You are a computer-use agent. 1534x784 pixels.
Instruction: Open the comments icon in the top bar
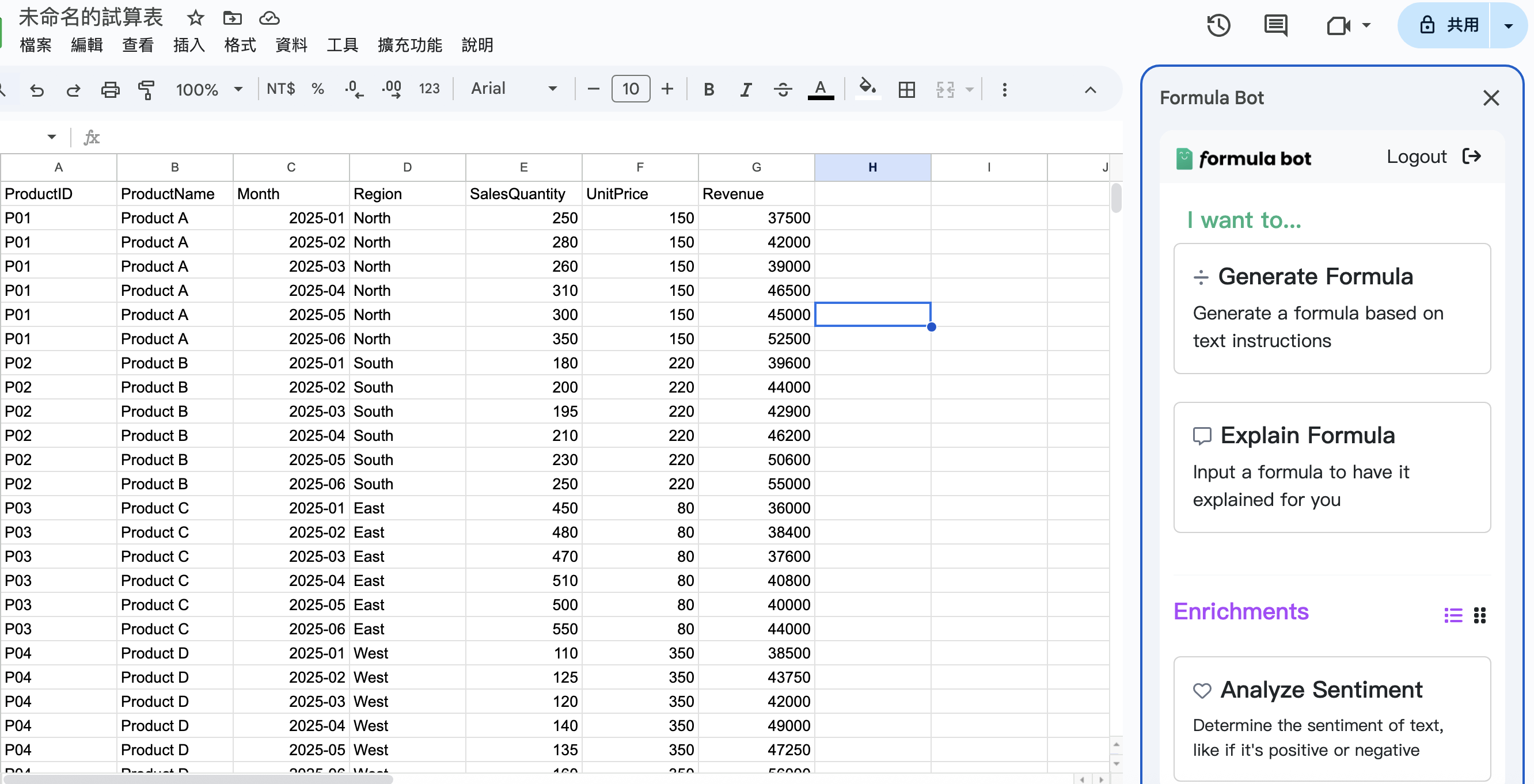click(x=1275, y=25)
